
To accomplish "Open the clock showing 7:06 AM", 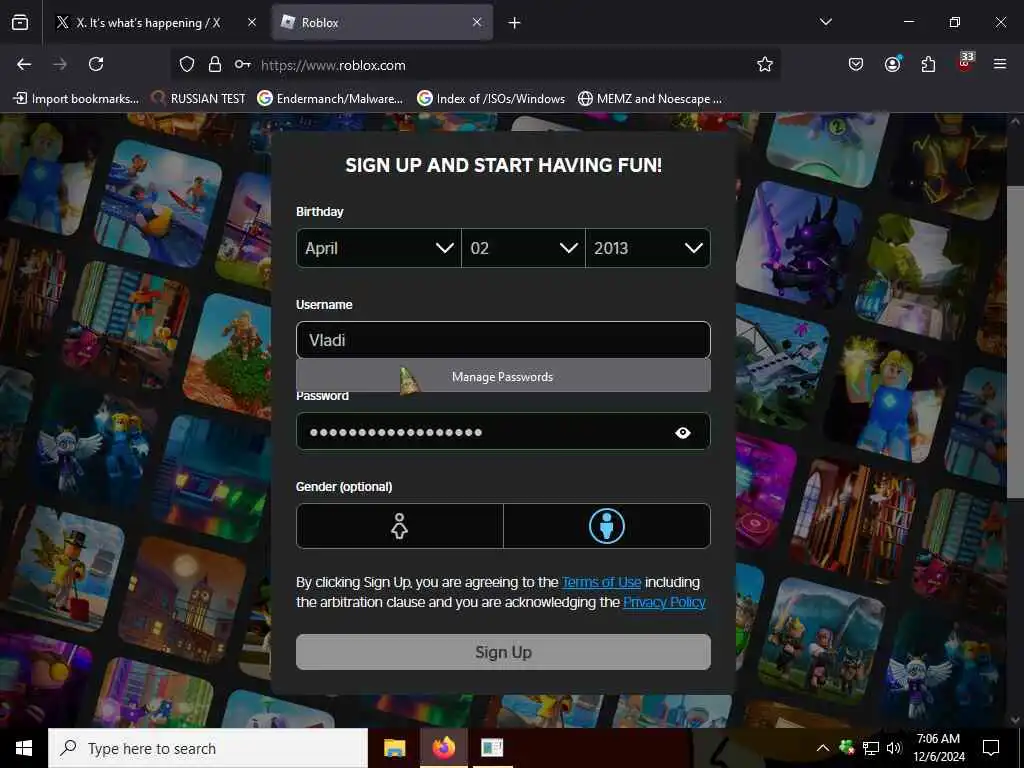I will tap(938, 748).
